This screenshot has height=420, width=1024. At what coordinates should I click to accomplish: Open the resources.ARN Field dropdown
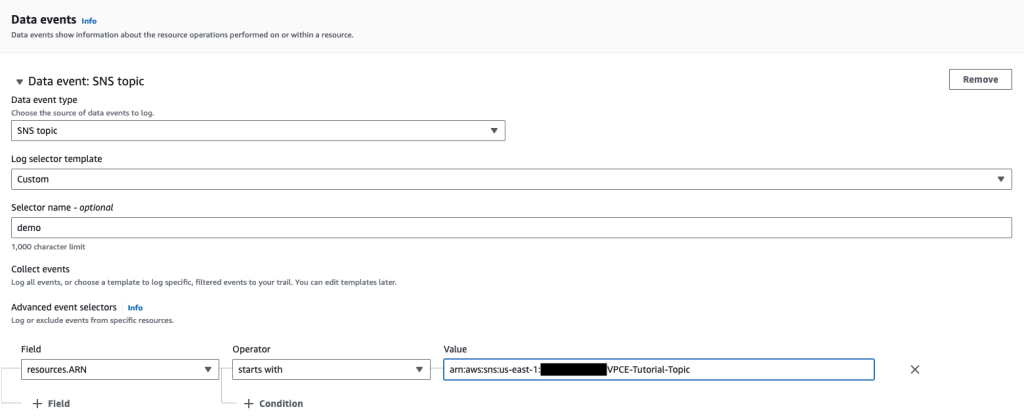[x=120, y=370]
